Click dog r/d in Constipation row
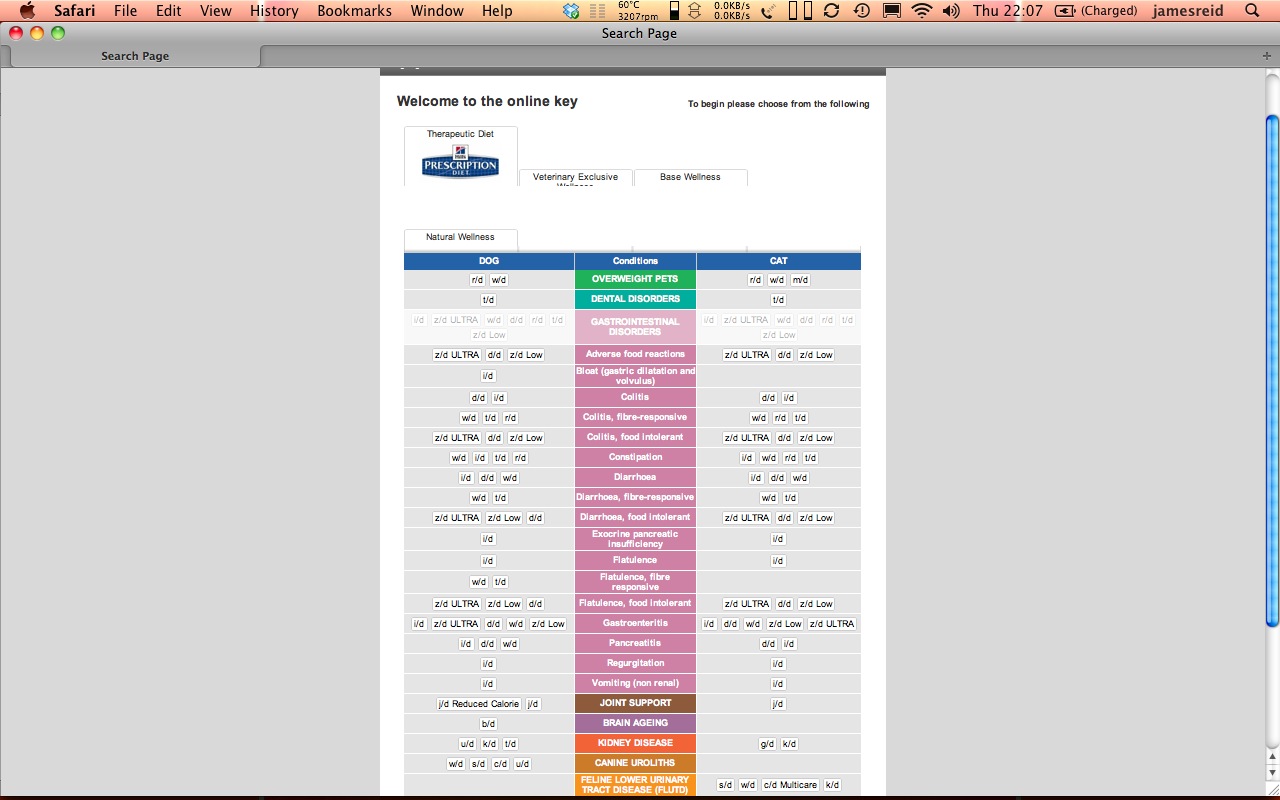Viewport: 1280px width, 800px height. pos(520,458)
